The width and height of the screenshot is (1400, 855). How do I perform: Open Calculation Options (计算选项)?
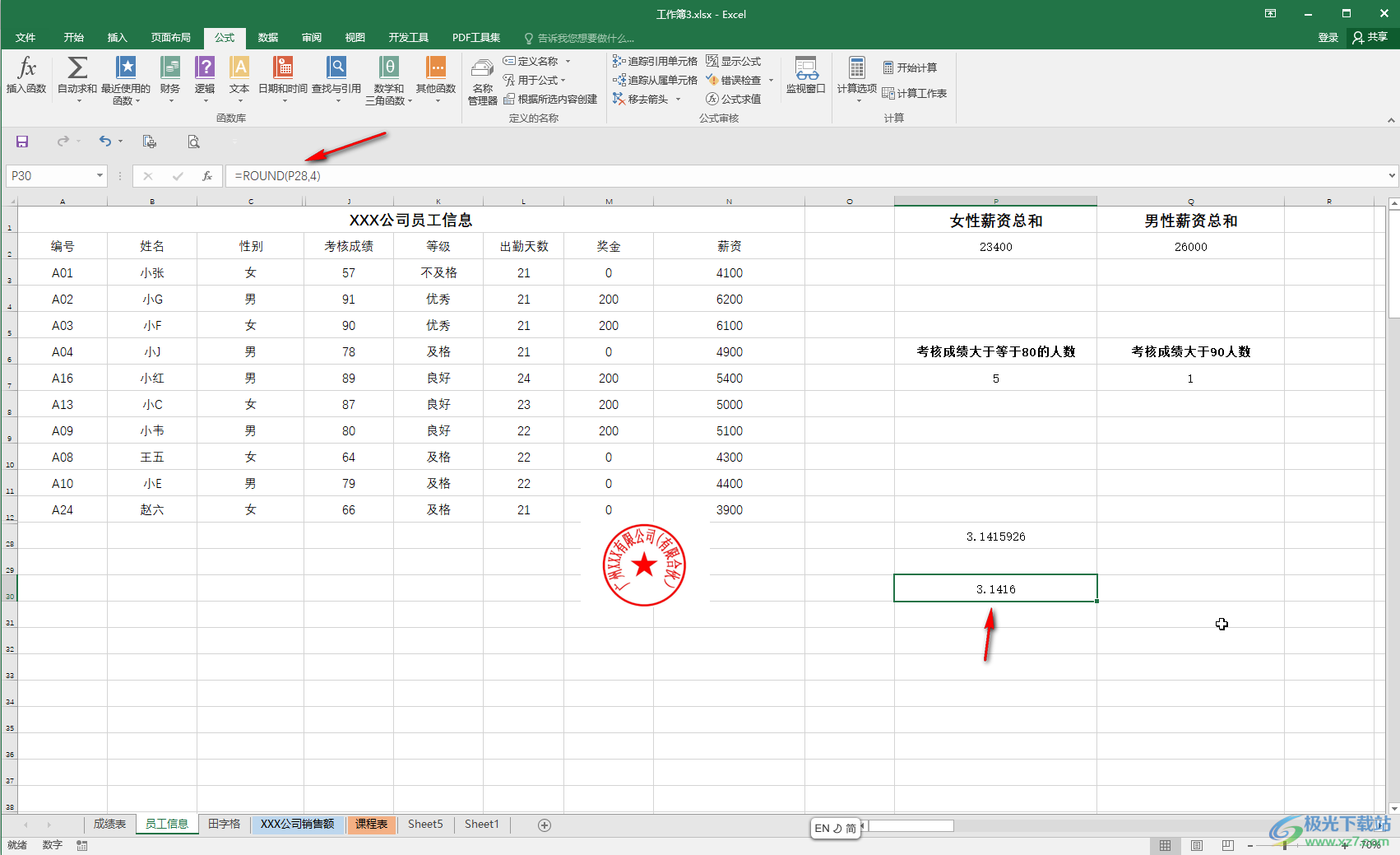857,79
